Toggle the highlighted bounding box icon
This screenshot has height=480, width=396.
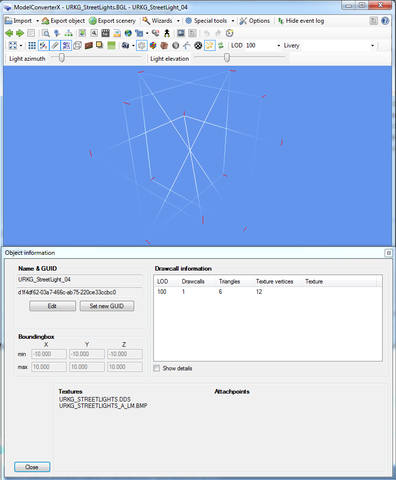tap(66, 45)
